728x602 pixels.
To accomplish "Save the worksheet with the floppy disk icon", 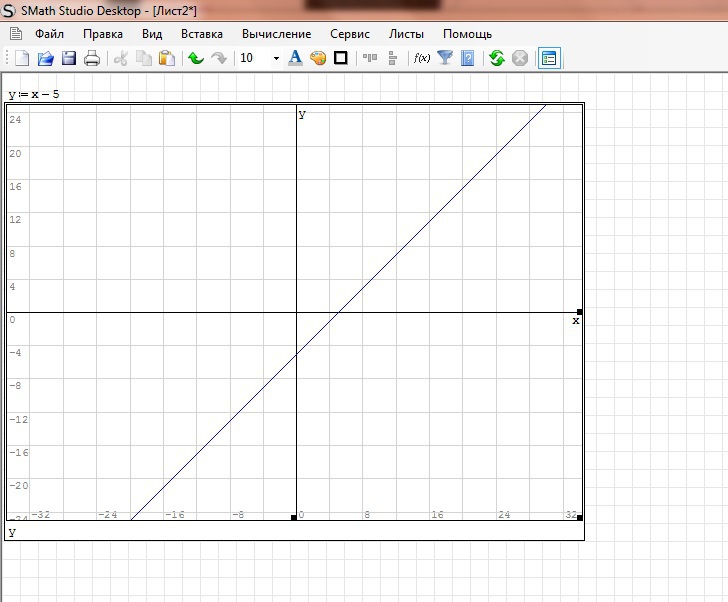I will point(69,58).
